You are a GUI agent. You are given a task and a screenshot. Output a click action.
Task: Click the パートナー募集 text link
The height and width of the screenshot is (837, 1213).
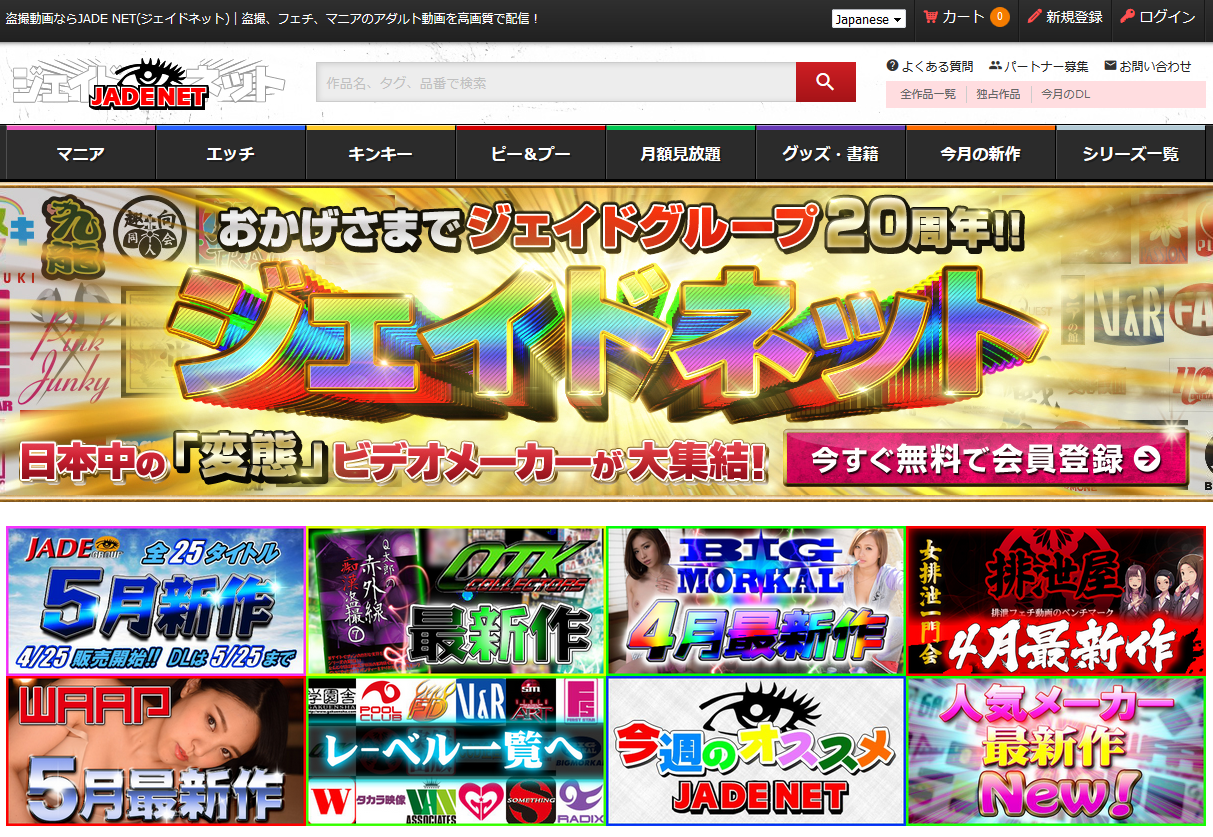click(x=1047, y=66)
